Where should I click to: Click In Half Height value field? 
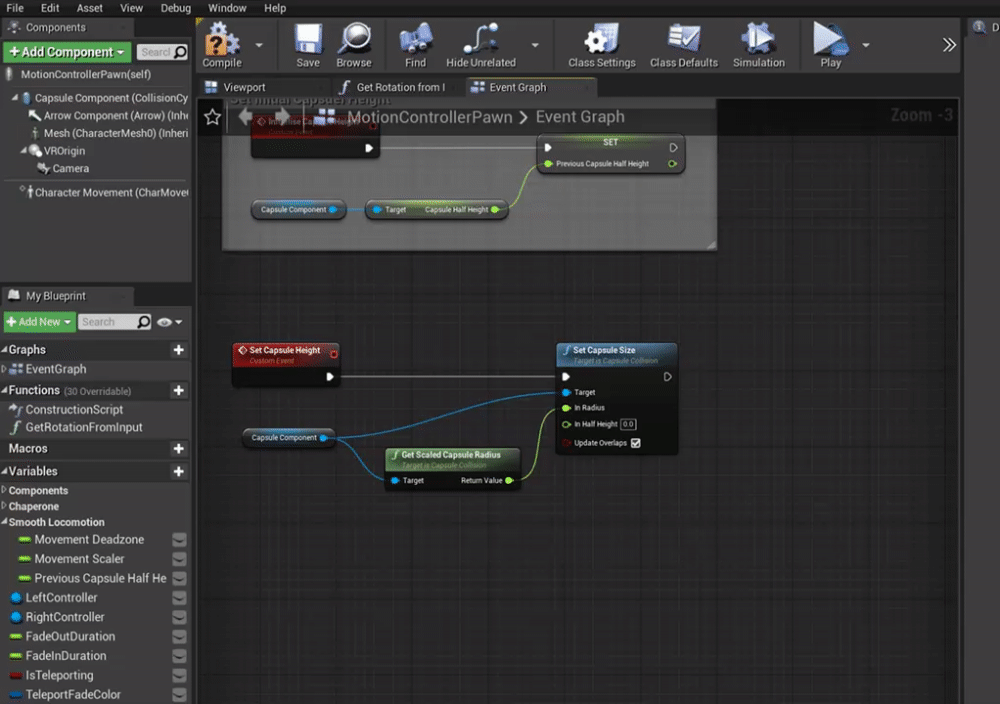coord(628,424)
